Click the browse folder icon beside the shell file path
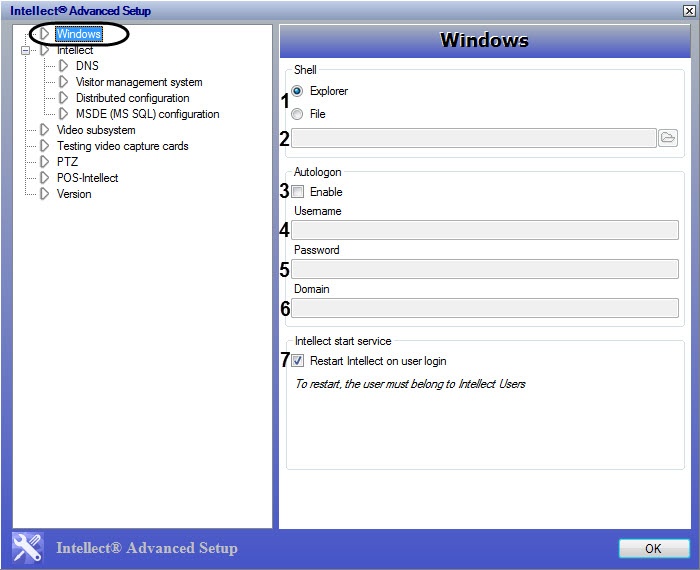 (667, 137)
